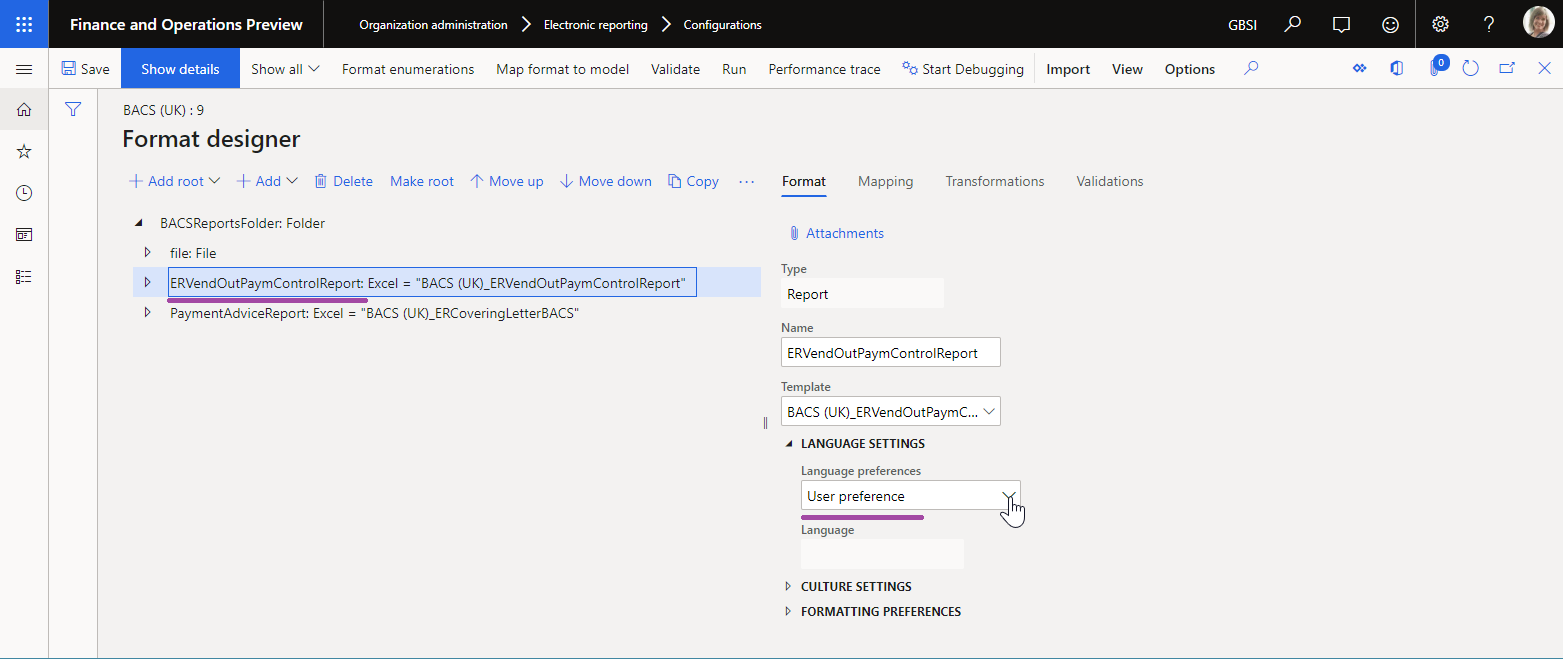Expand the Culture Settings section
The width and height of the screenshot is (1563, 659).
click(855, 586)
